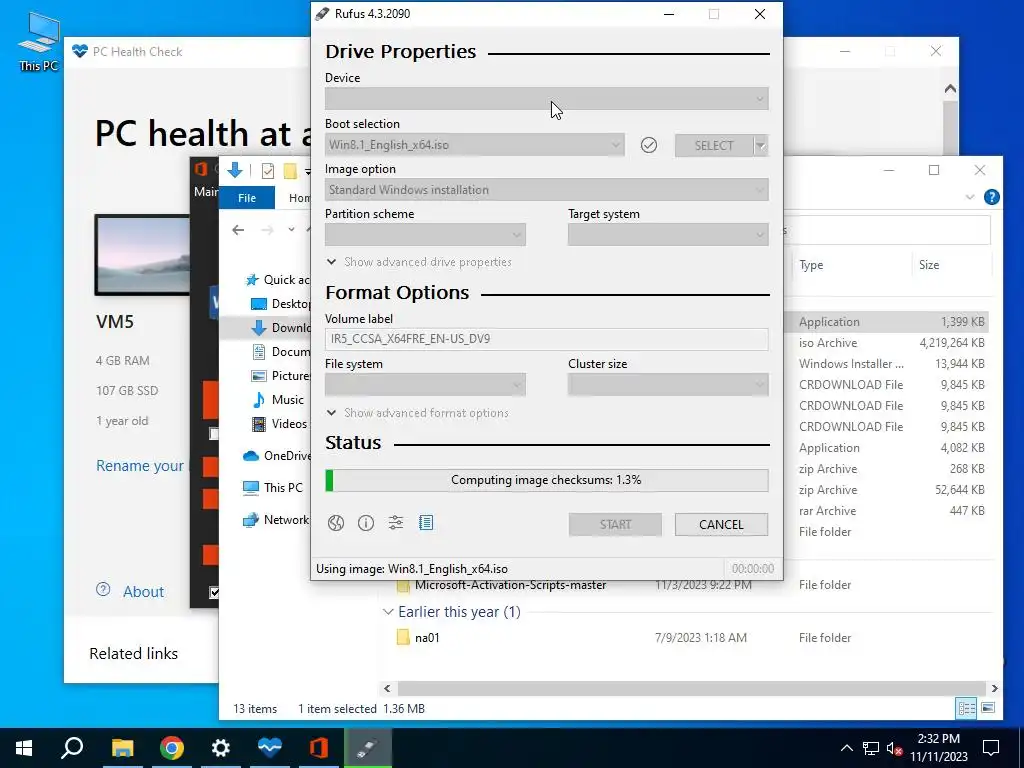Click the Volume label input field
The width and height of the screenshot is (1024, 768).
click(x=547, y=339)
